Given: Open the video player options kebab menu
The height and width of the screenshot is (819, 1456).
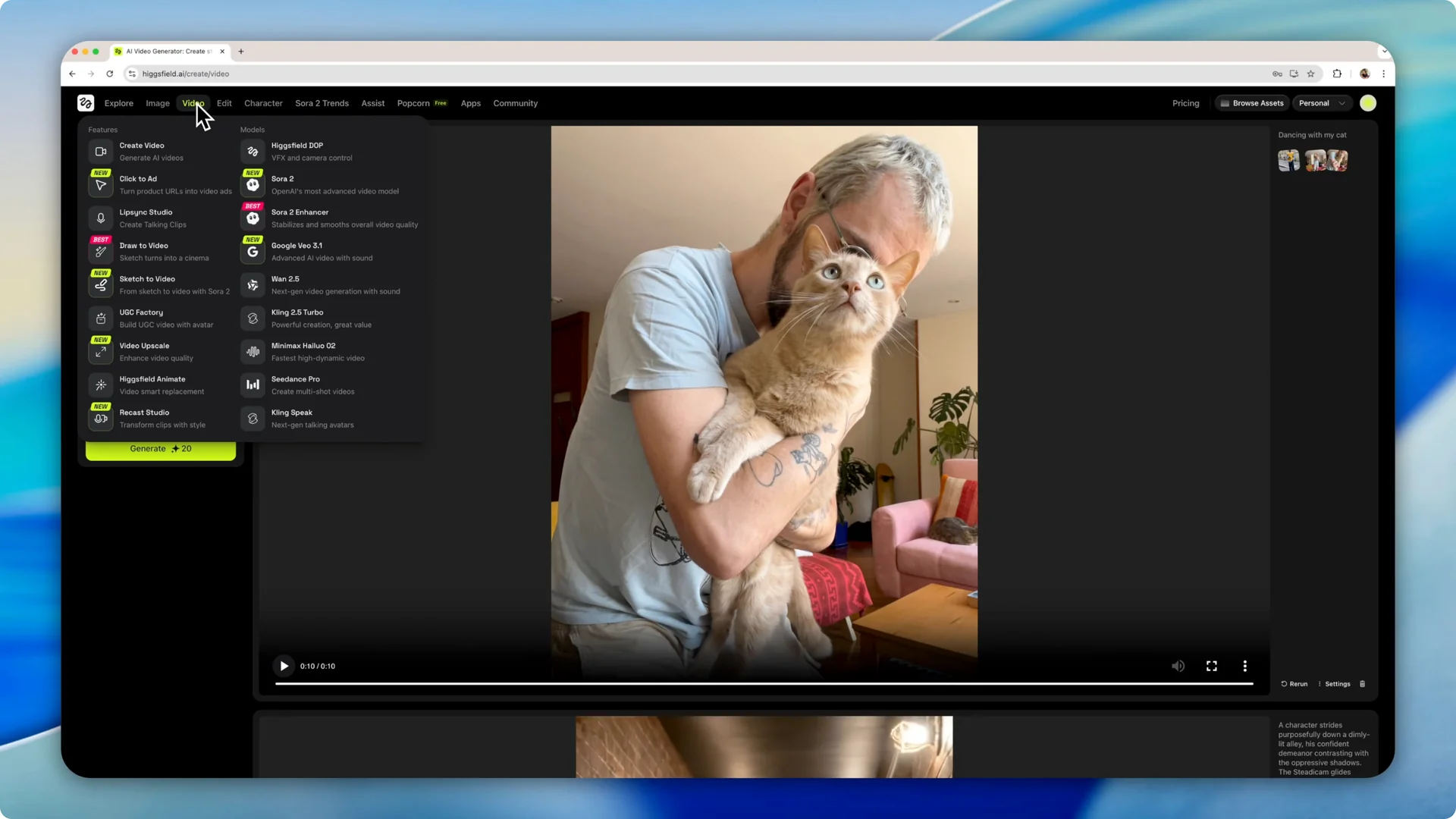Looking at the screenshot, I should [1244, 666].
